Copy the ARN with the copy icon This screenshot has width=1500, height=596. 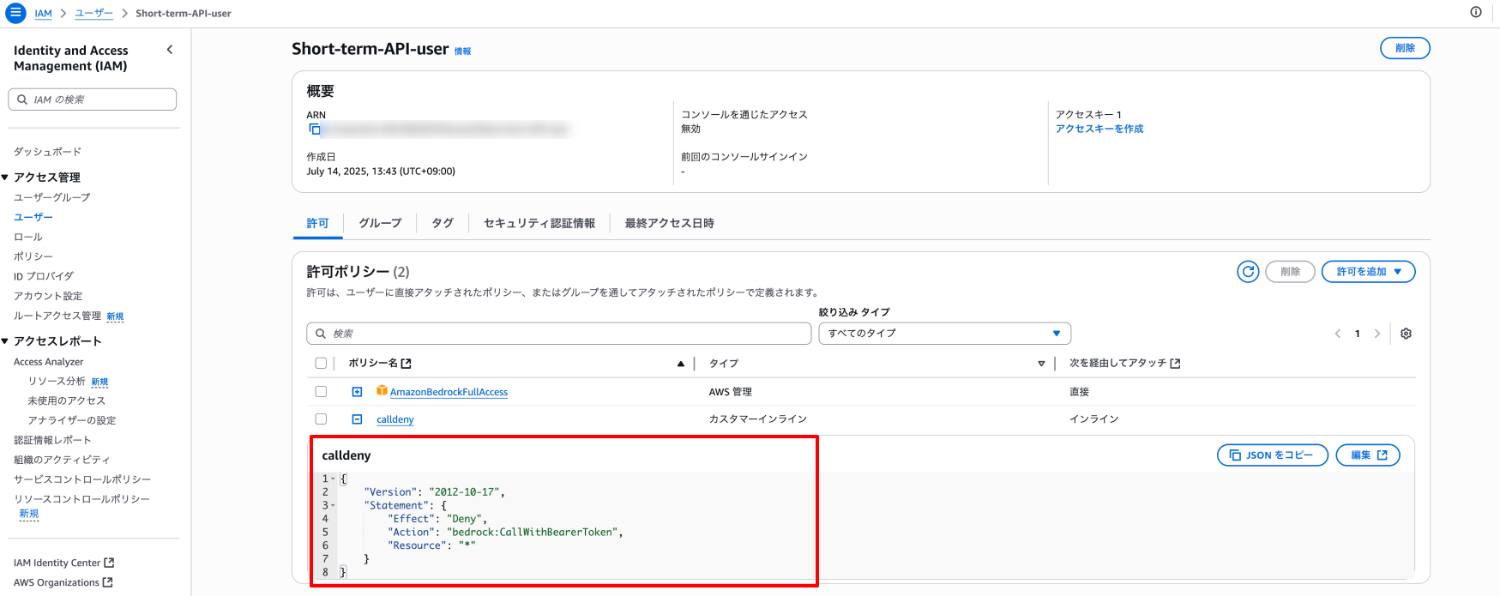[x=314, y=129]
